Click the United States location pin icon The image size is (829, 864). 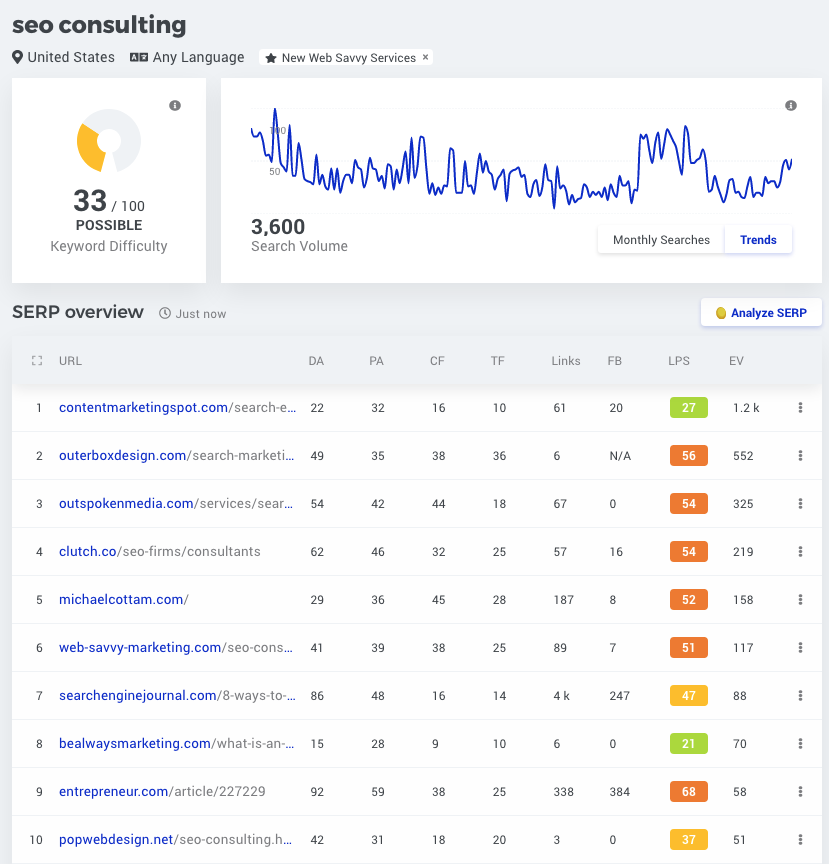[x=18, y=57]
